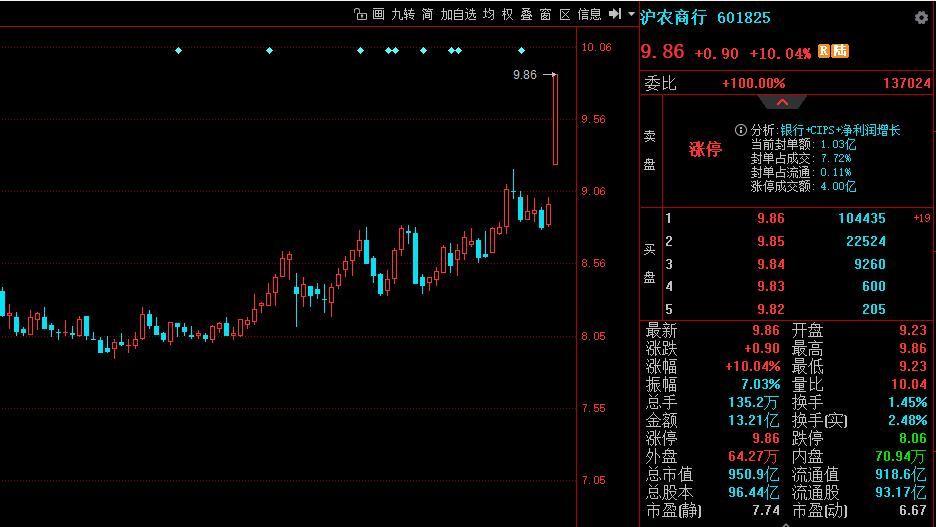
Task: Click the 跌停 value 8.06
Action: [913, 439]
